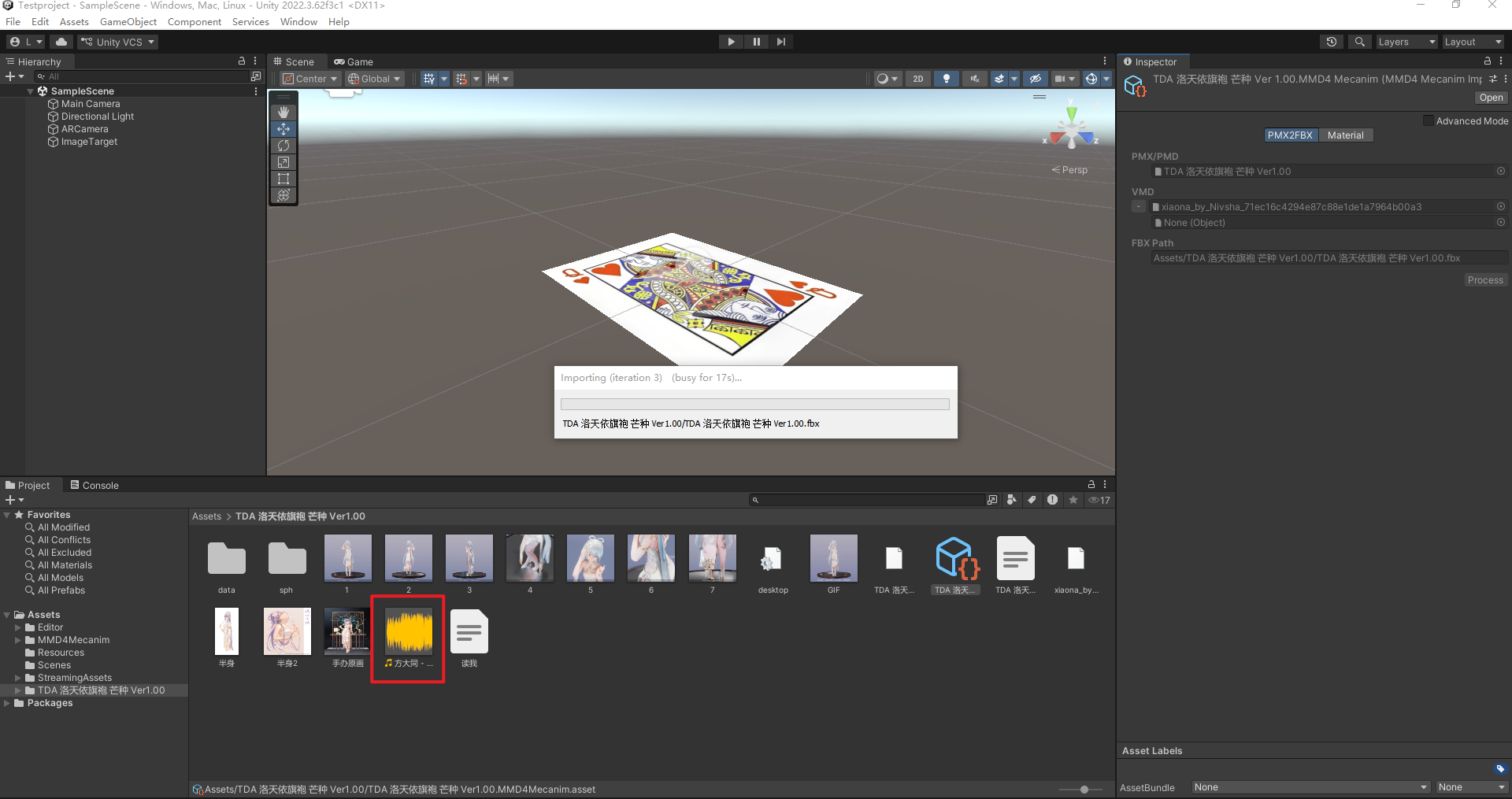Open the Scene draw mode dropdown

click(x=888, y=79)
